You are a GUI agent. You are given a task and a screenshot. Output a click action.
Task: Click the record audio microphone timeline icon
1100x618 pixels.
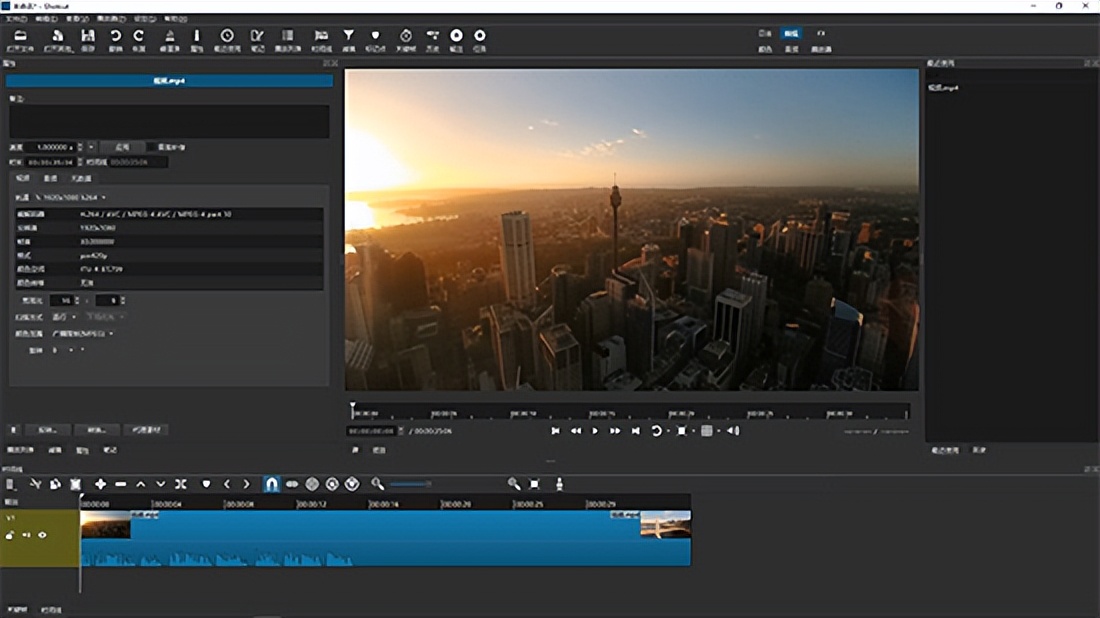pyautogui.click(x=559, y=484)
